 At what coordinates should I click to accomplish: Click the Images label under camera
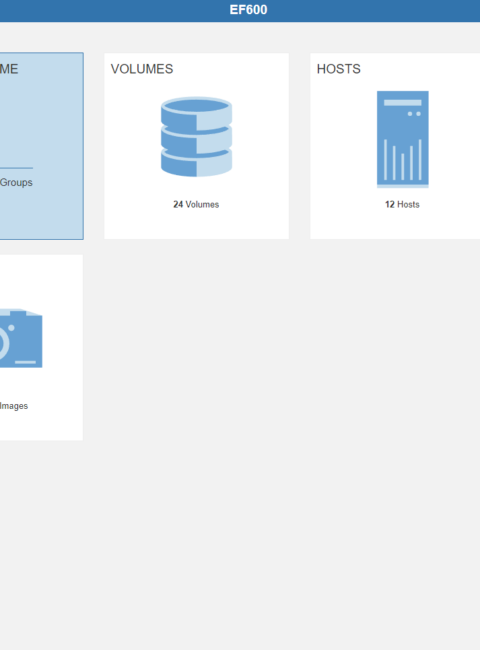tap(14, 406)
